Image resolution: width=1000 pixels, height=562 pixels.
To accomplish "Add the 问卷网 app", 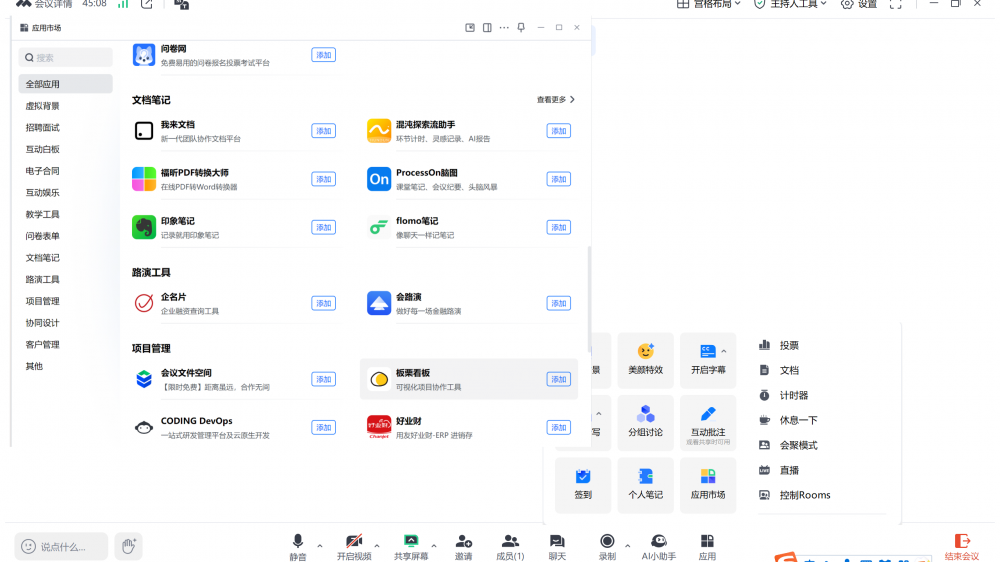I will click(323, 55).
